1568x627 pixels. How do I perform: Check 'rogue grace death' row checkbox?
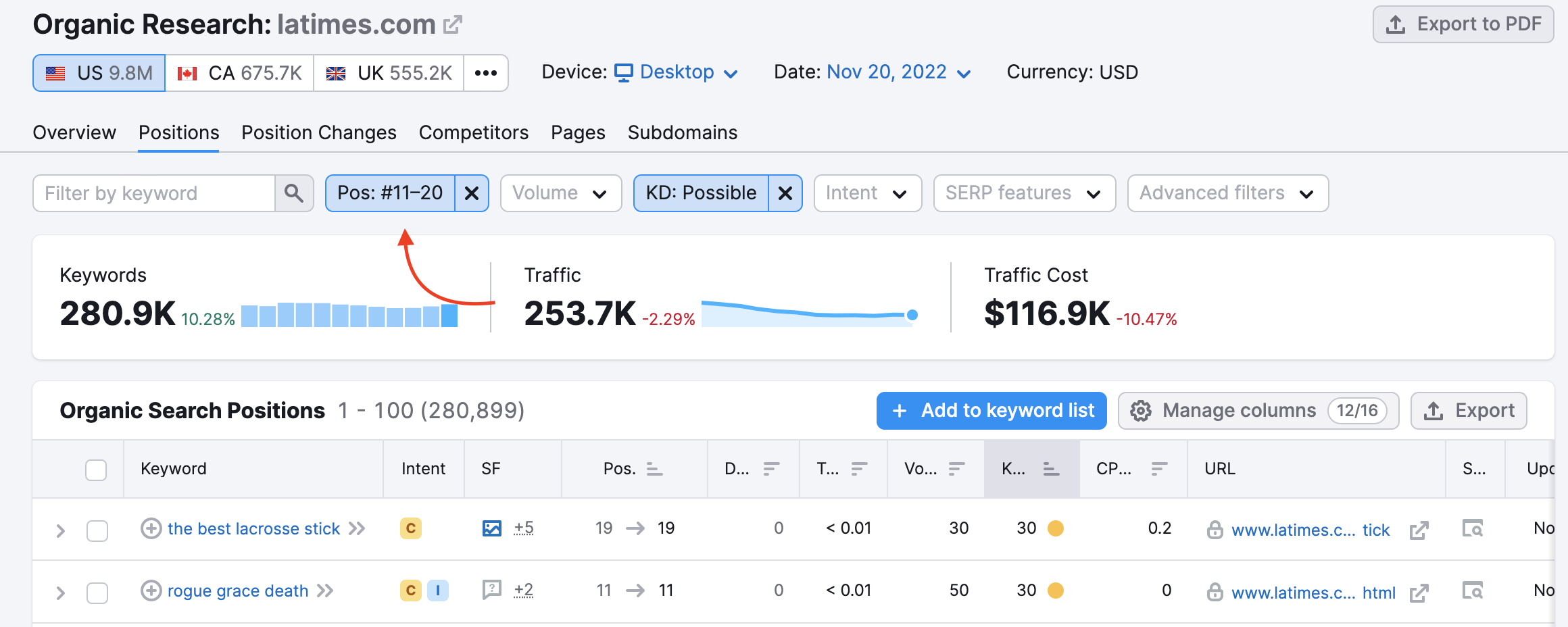click(x=97, y=593)
